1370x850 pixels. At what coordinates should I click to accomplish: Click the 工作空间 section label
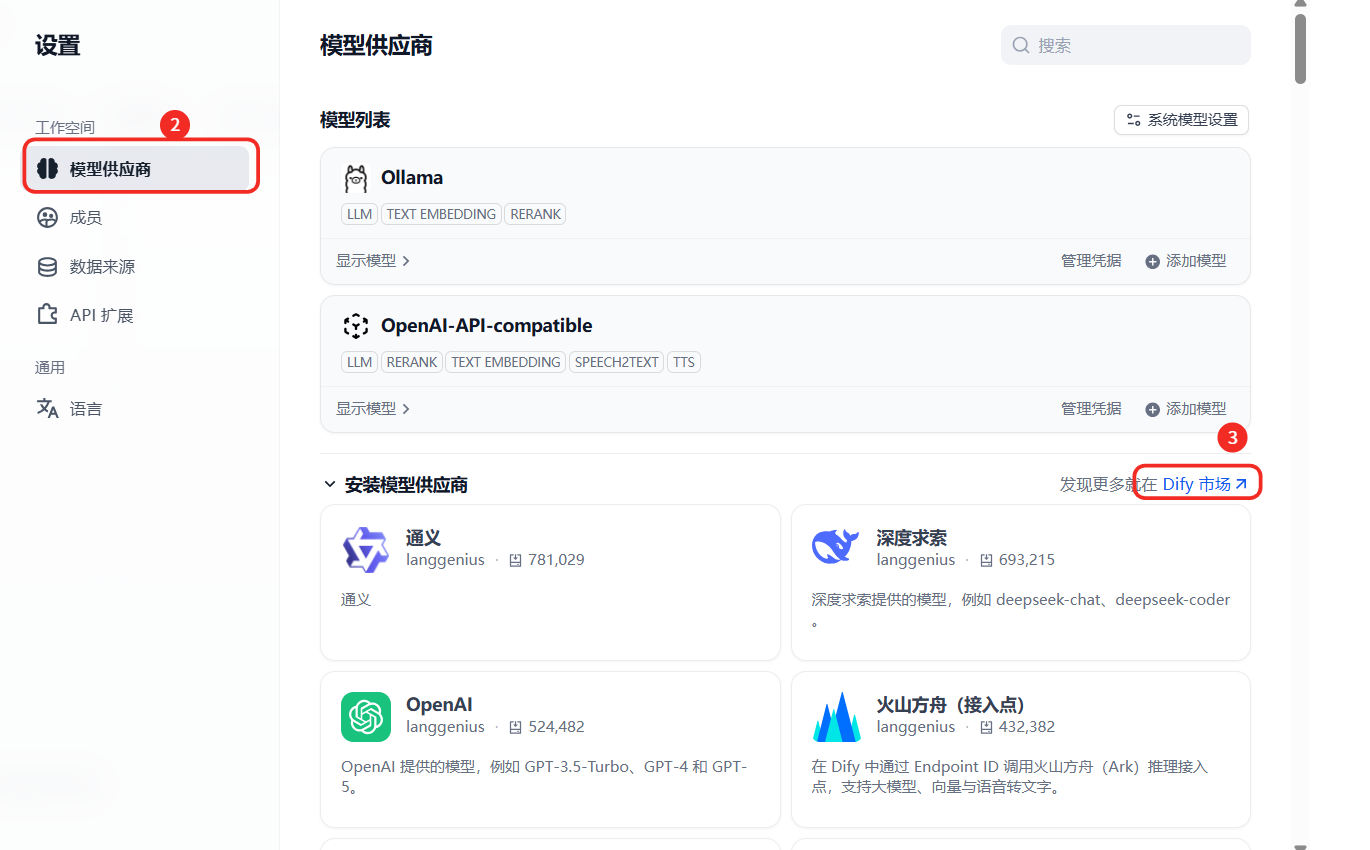[65, 127]
